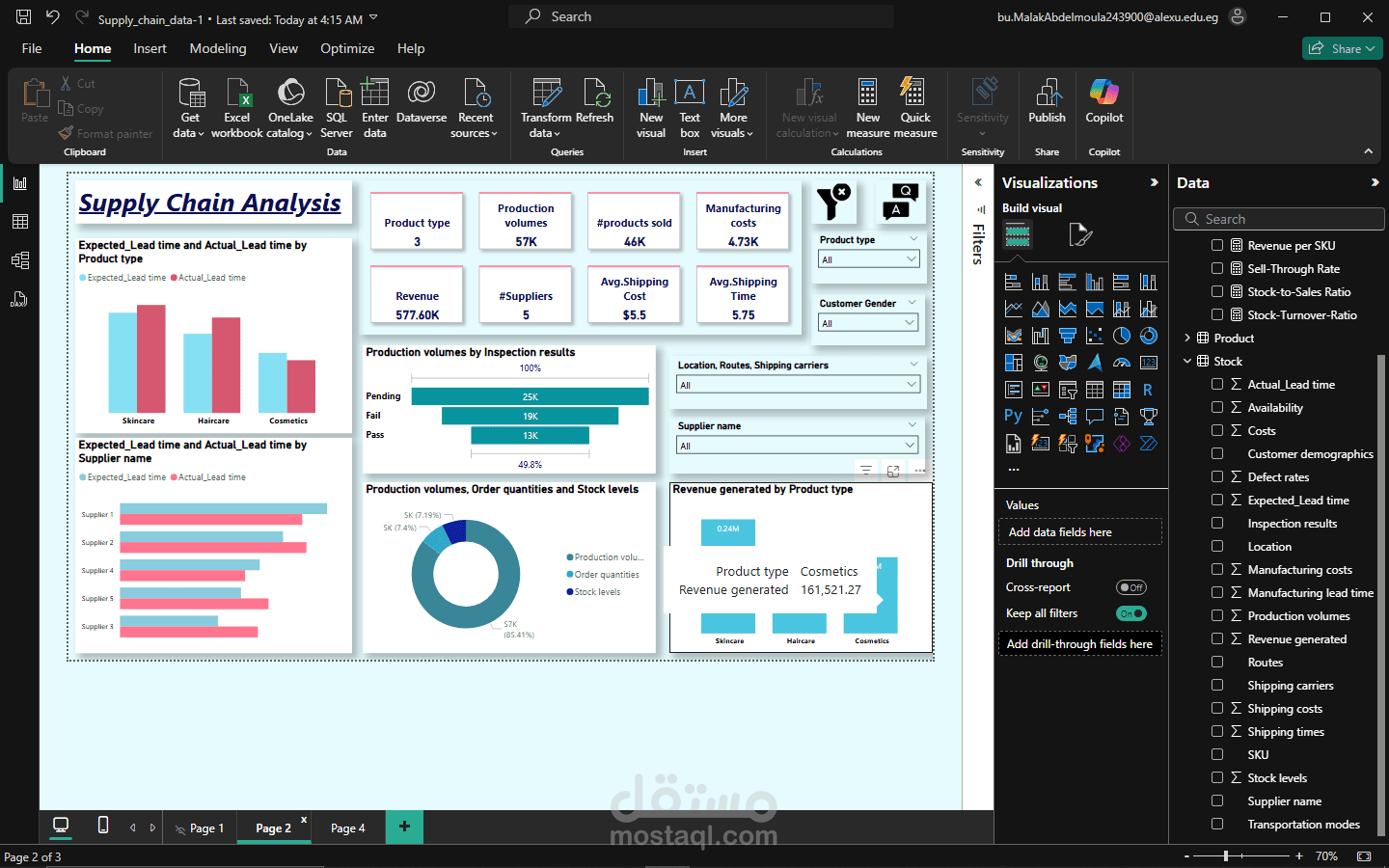Choose the Q&A visual icon
This screenshot has width=1389, height=868.
[1095, 417]
